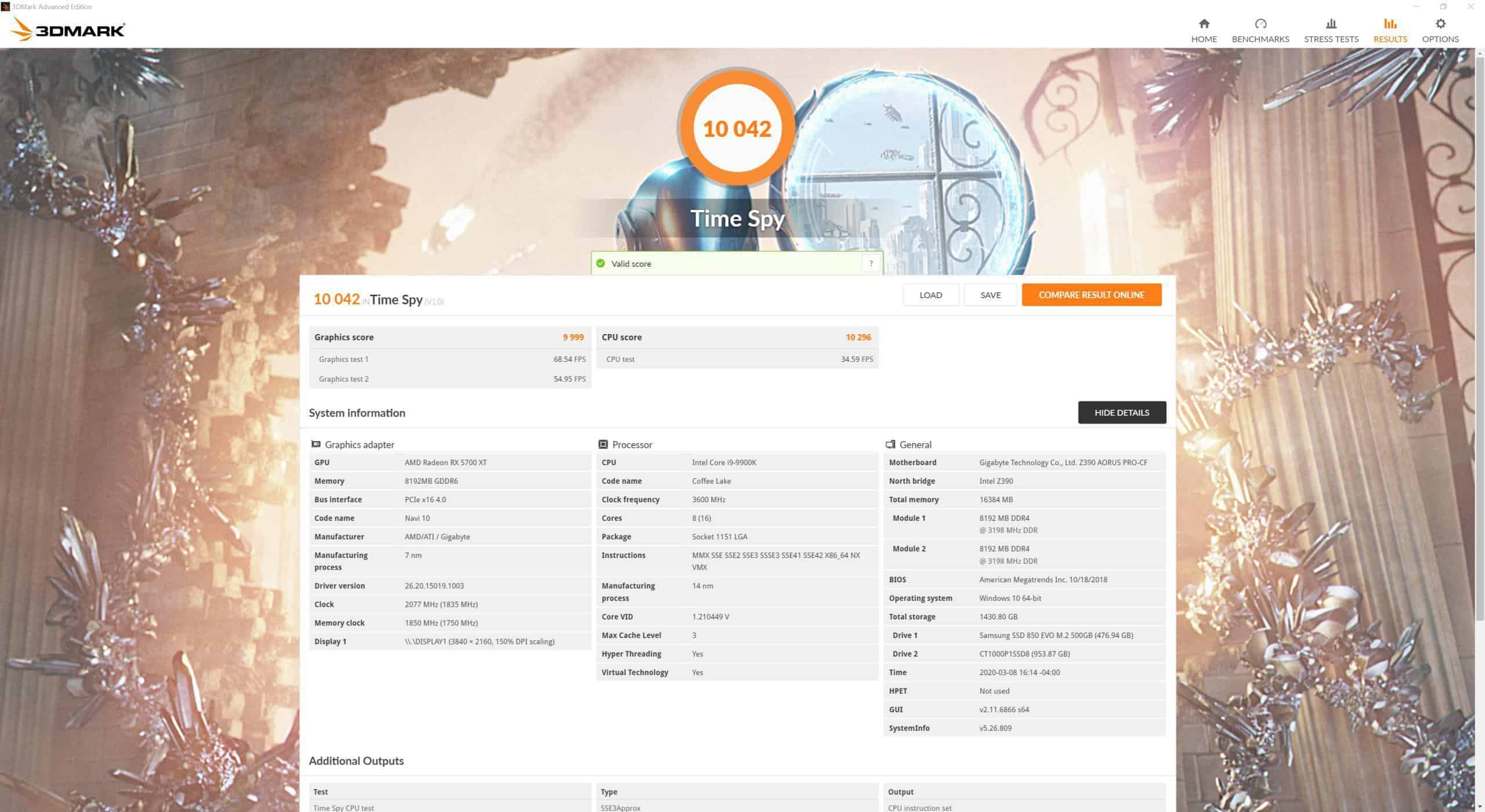Click Drive 1 Samsung SSD 850 EVO value
Image resolution: width=1485 pixels, height=812 pixels.
pyautogui.click(x=1056, y=635)
